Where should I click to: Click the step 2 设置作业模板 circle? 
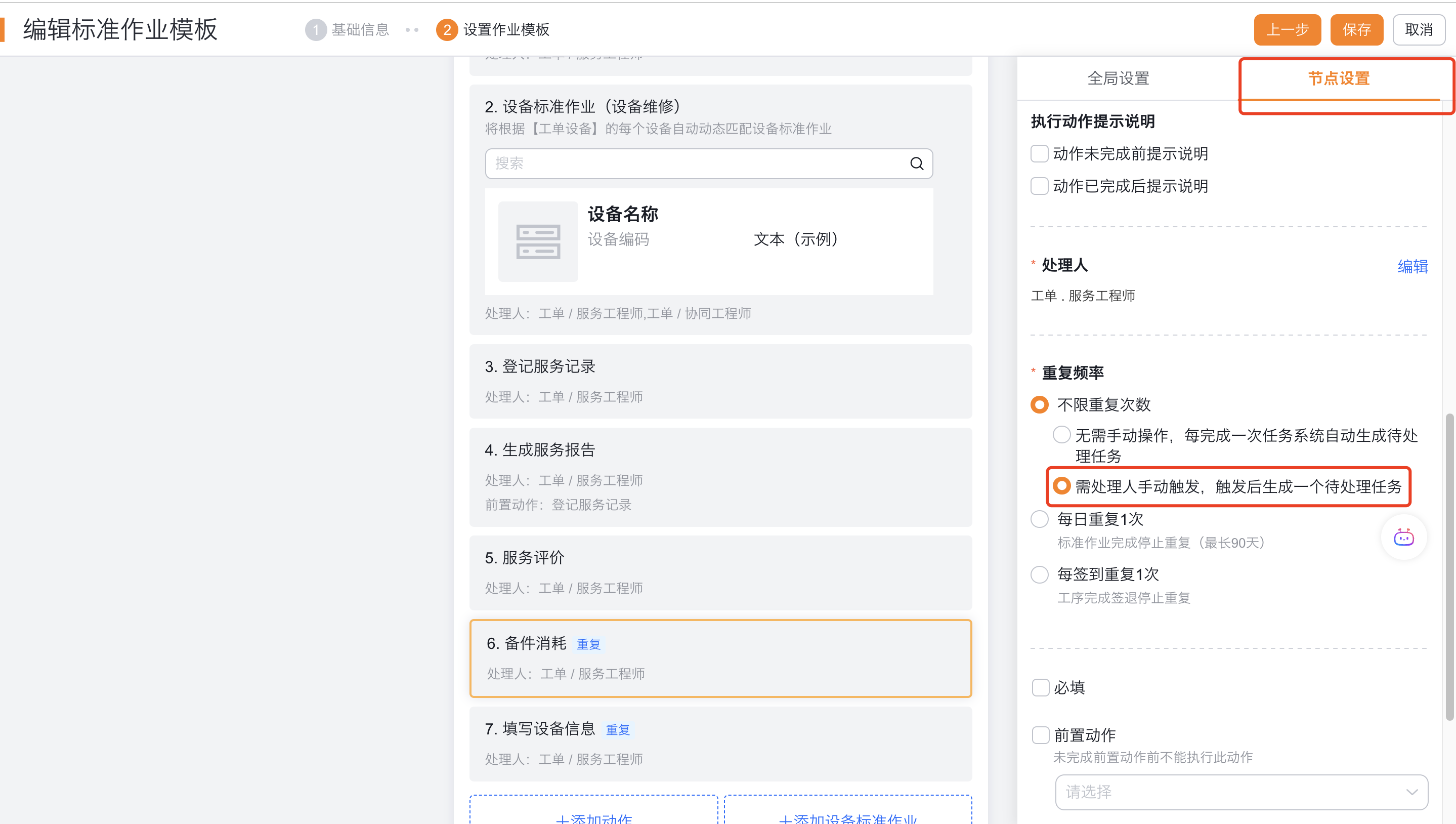pos(447,29)
